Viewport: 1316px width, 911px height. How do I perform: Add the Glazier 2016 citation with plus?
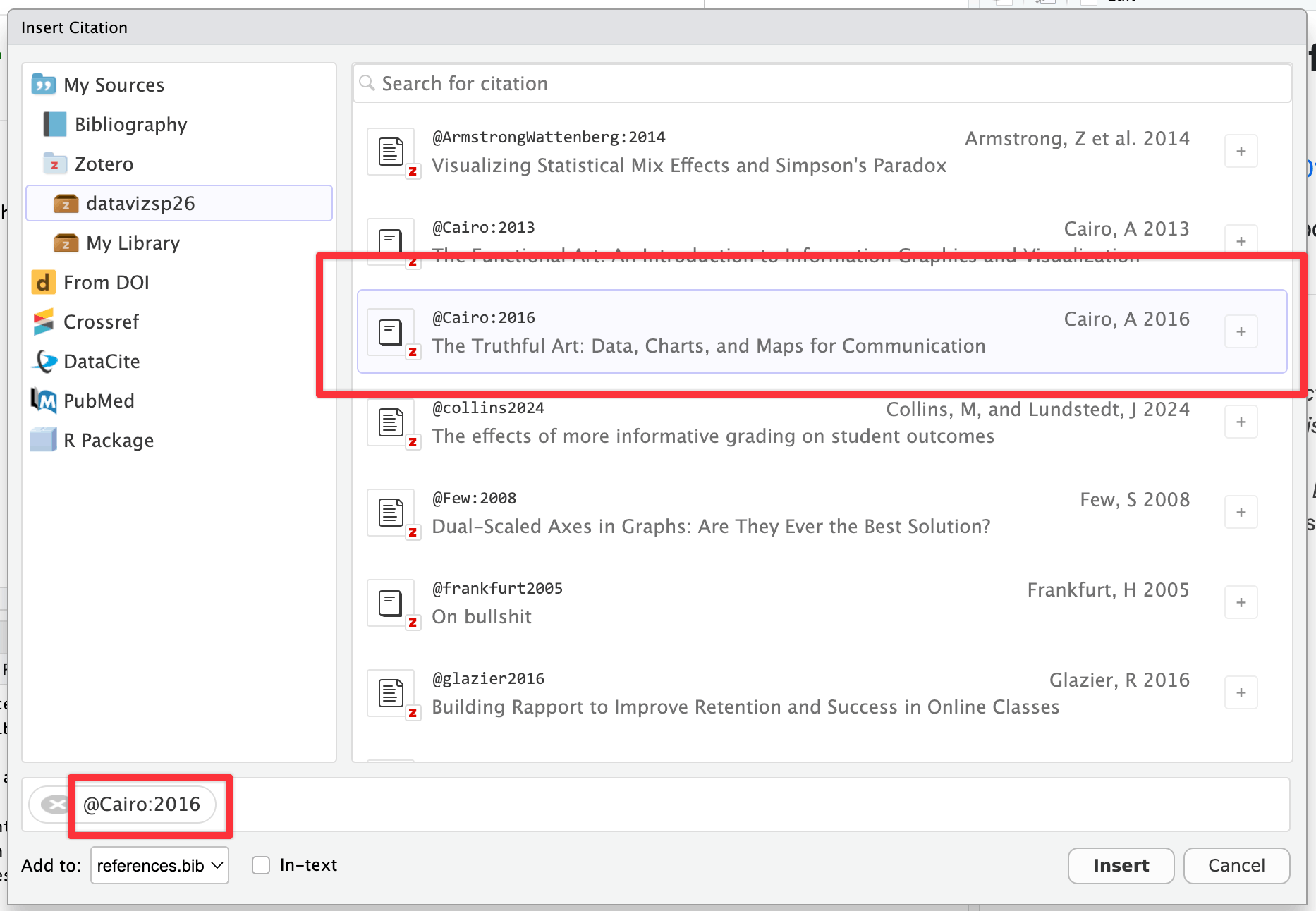coord(1241,693)
